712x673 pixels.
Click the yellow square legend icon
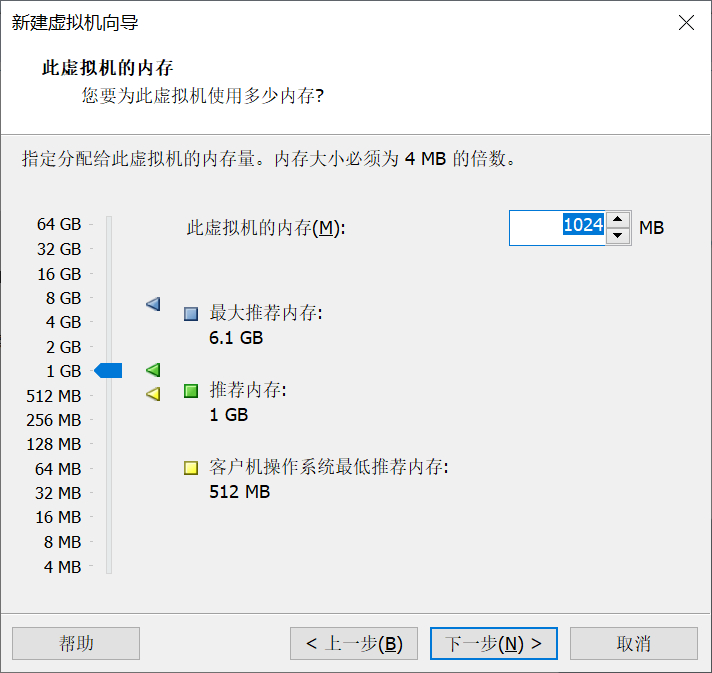[191, 468]
